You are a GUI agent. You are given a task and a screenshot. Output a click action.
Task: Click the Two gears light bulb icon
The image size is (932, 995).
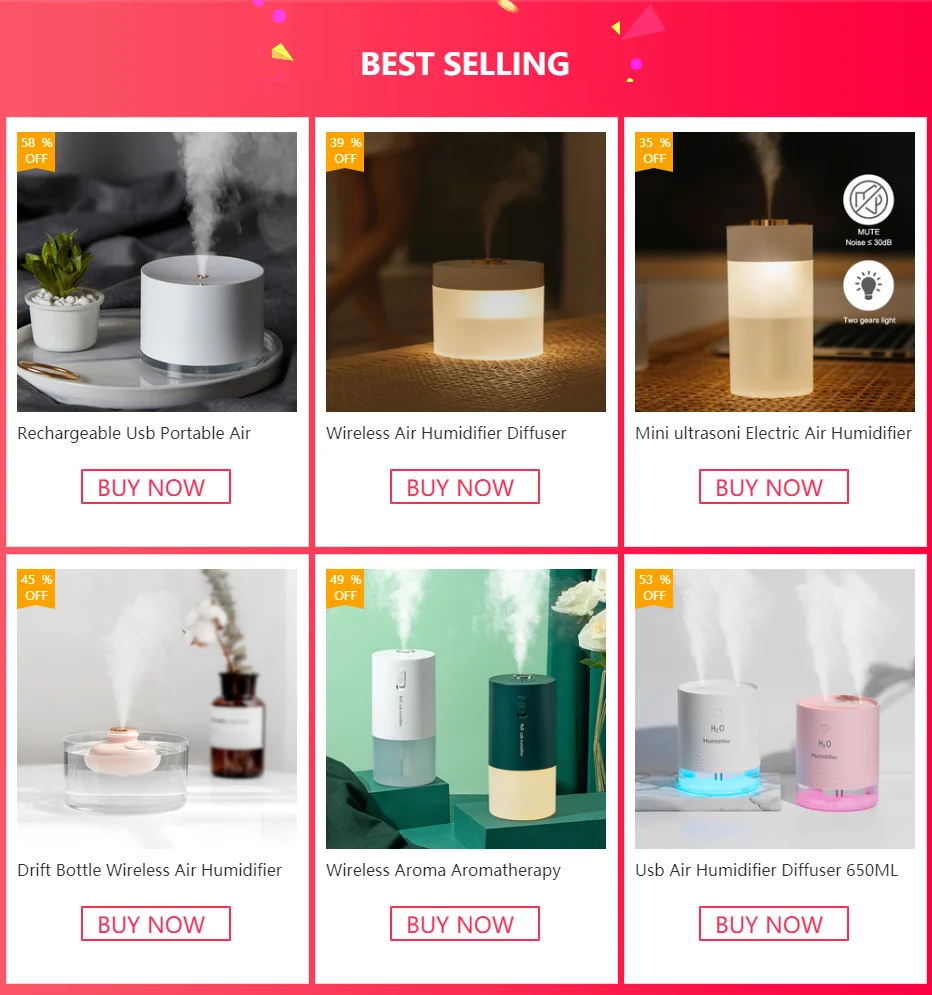point(869,286)
